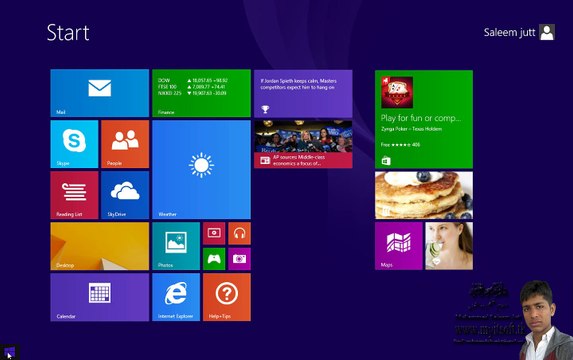573x360 pixels.
Task: Open the small Camera tile
Action: tap(239, 259)
